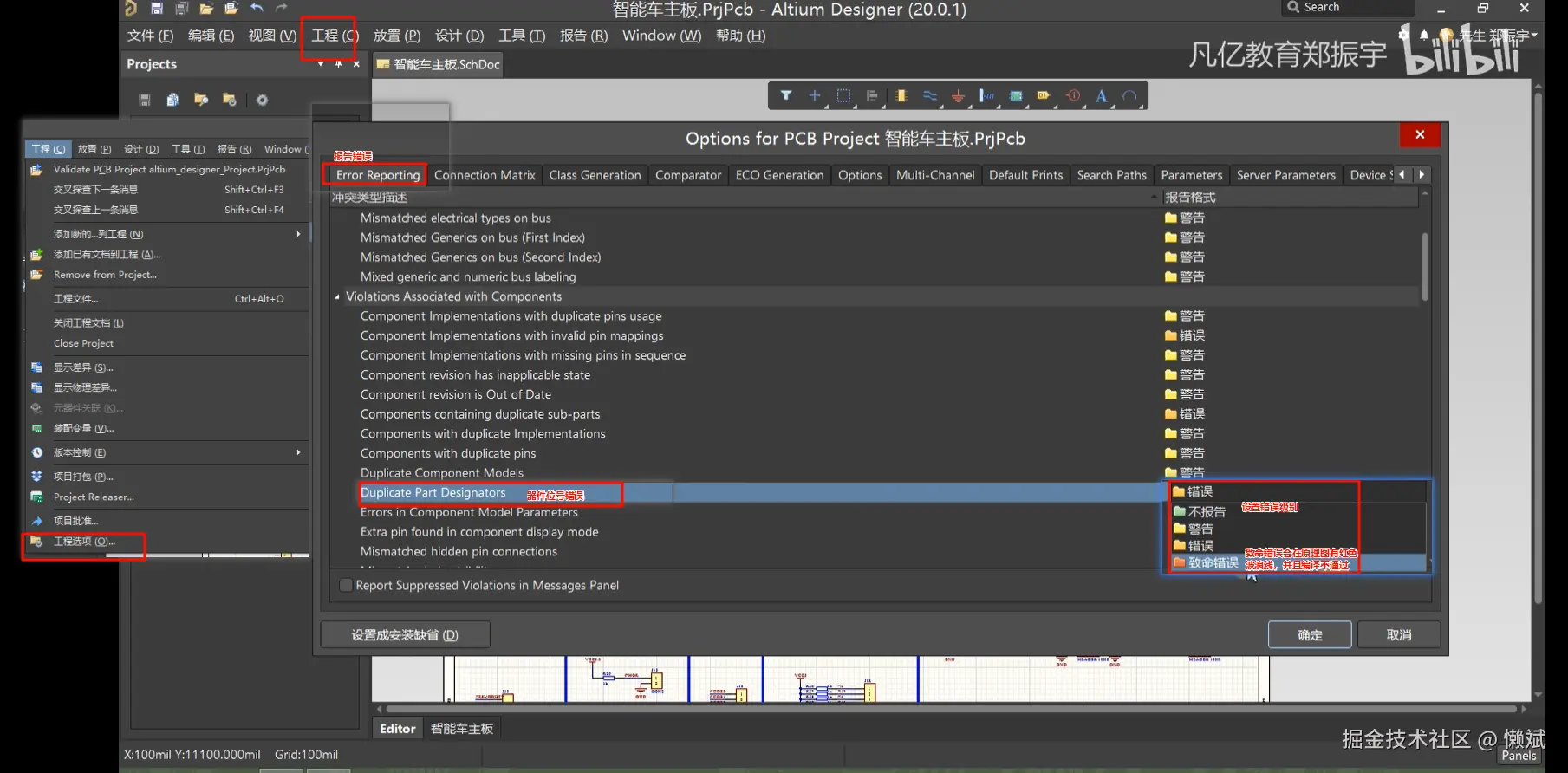Screen dimensions: 1568x773
Task: Click Validate PCB Project menu entry
Action: pos(169,169)
